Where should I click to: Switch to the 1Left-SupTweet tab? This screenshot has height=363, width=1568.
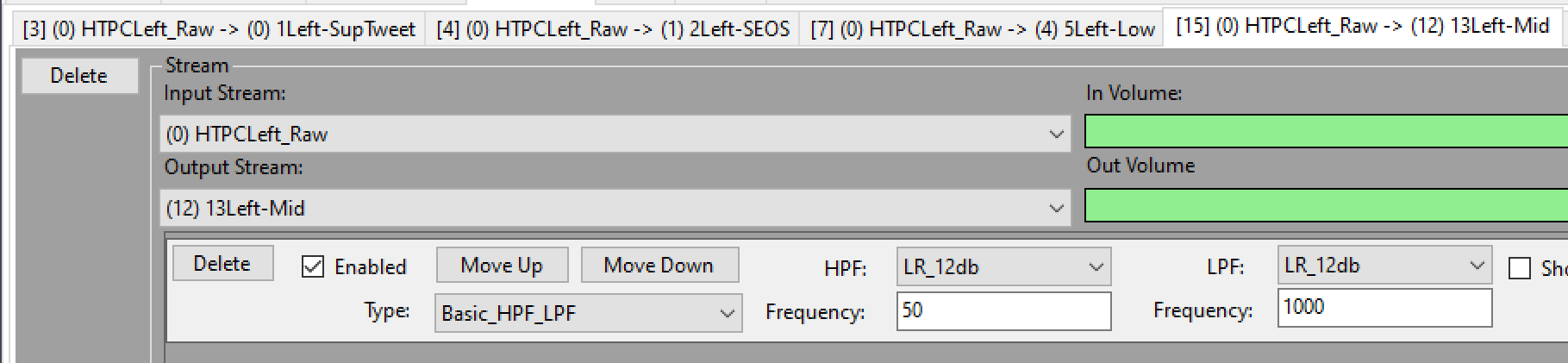point(220,29)
